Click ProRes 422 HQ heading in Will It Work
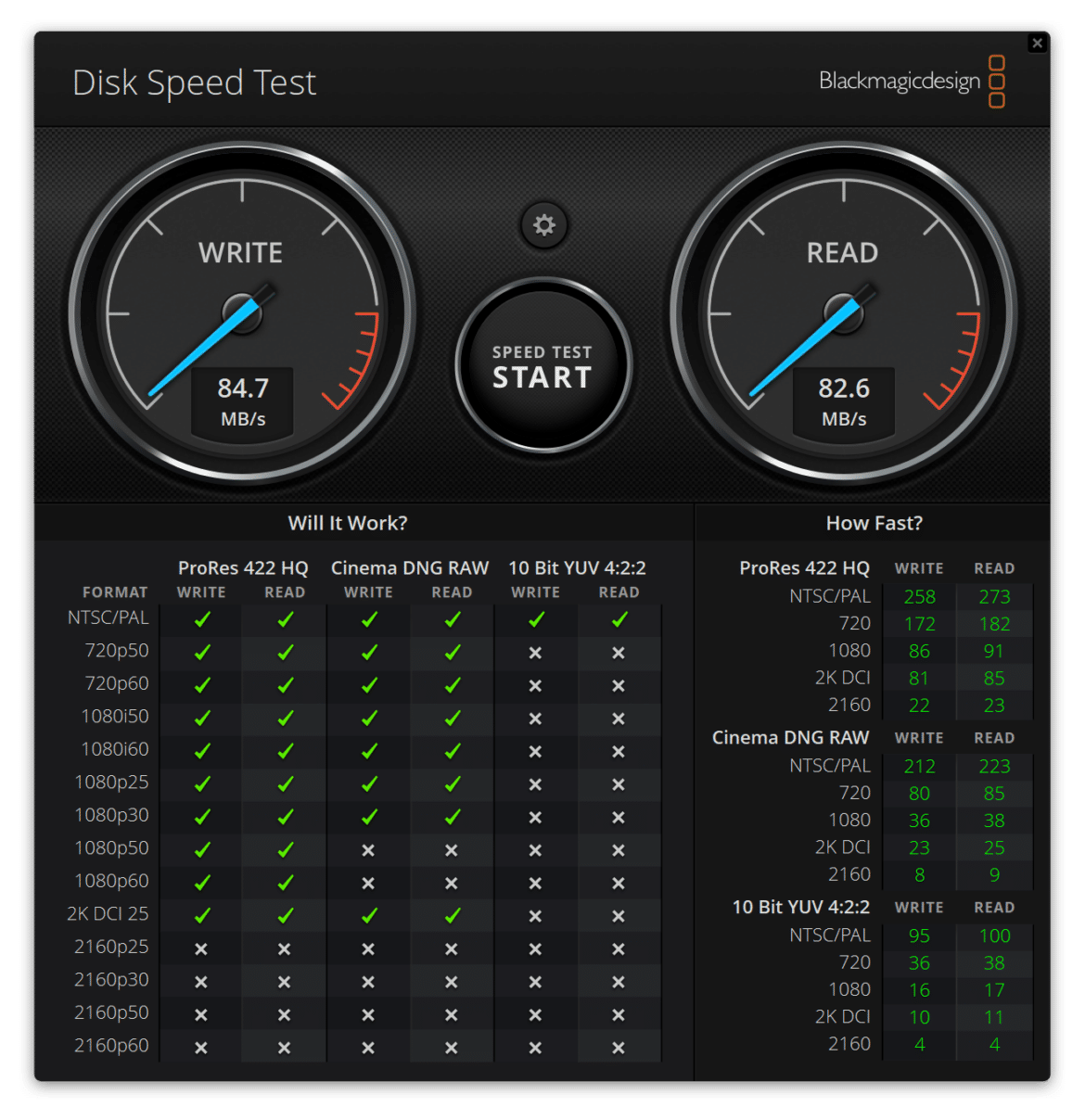Screen dimensions: 1085x1120 (x=243, y=567)
